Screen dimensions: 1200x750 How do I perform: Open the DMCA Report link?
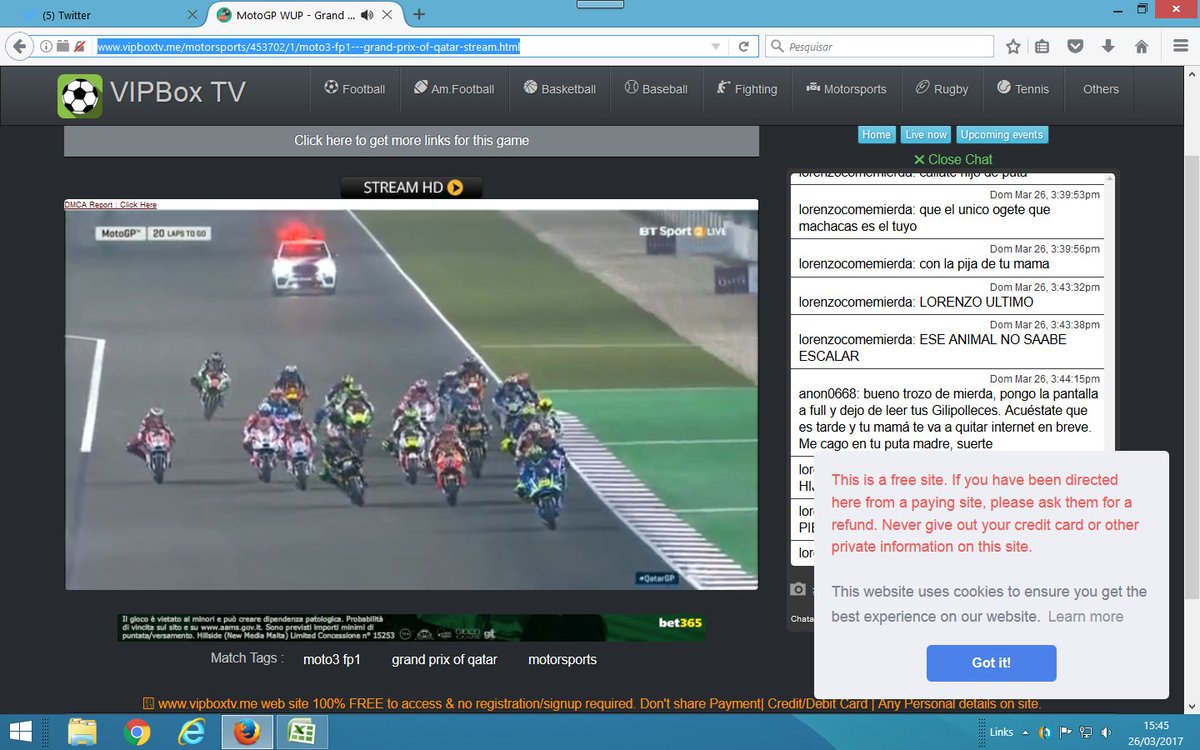pos(109,204)
